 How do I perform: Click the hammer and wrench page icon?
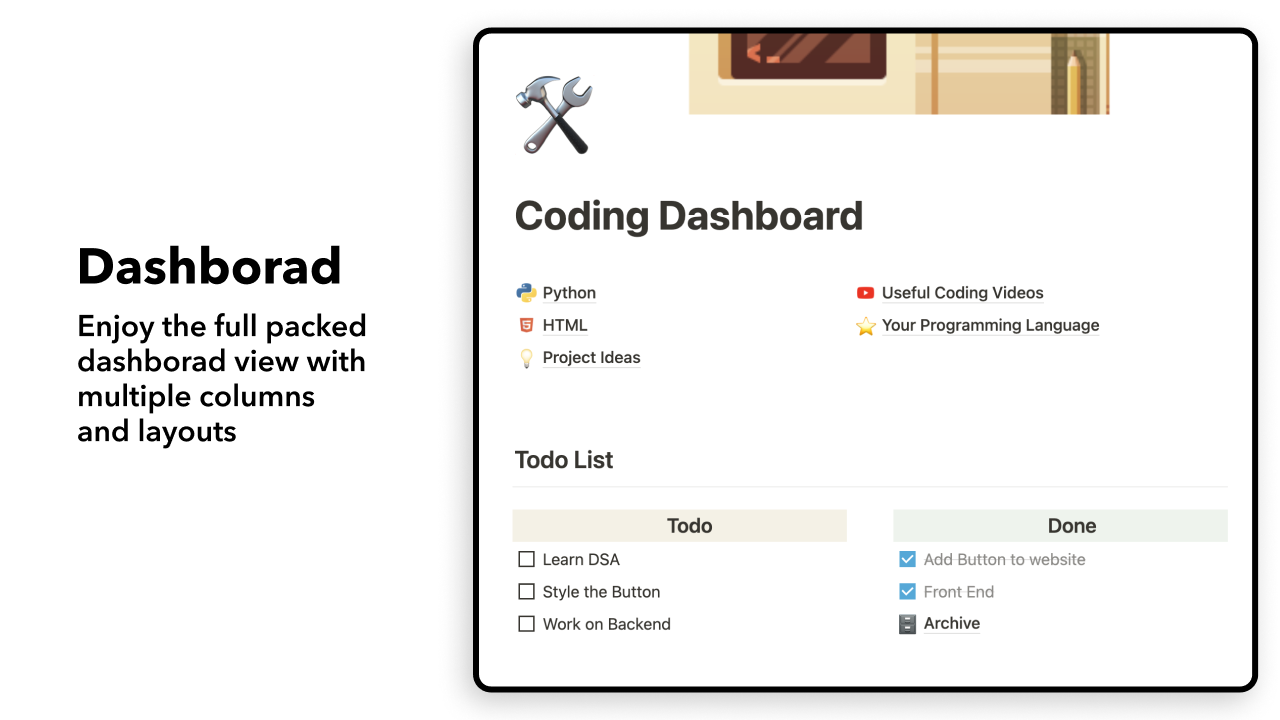pyautogui.click(x=553, y=113)
